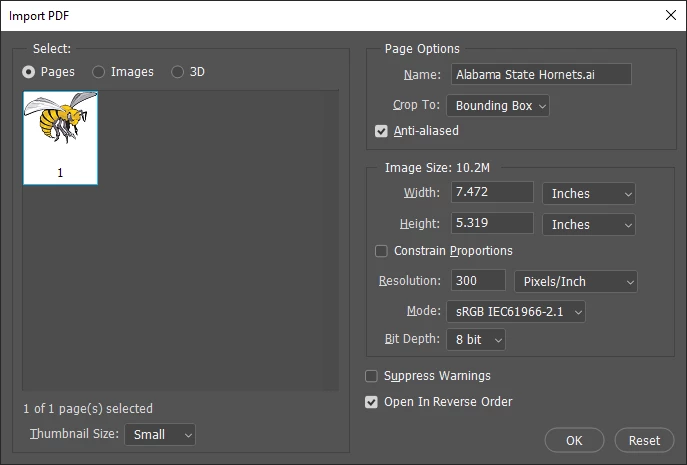Confirm import with the OK button
Image resolution: width=687 pixels, height=465 pixels.
point(574,440)
